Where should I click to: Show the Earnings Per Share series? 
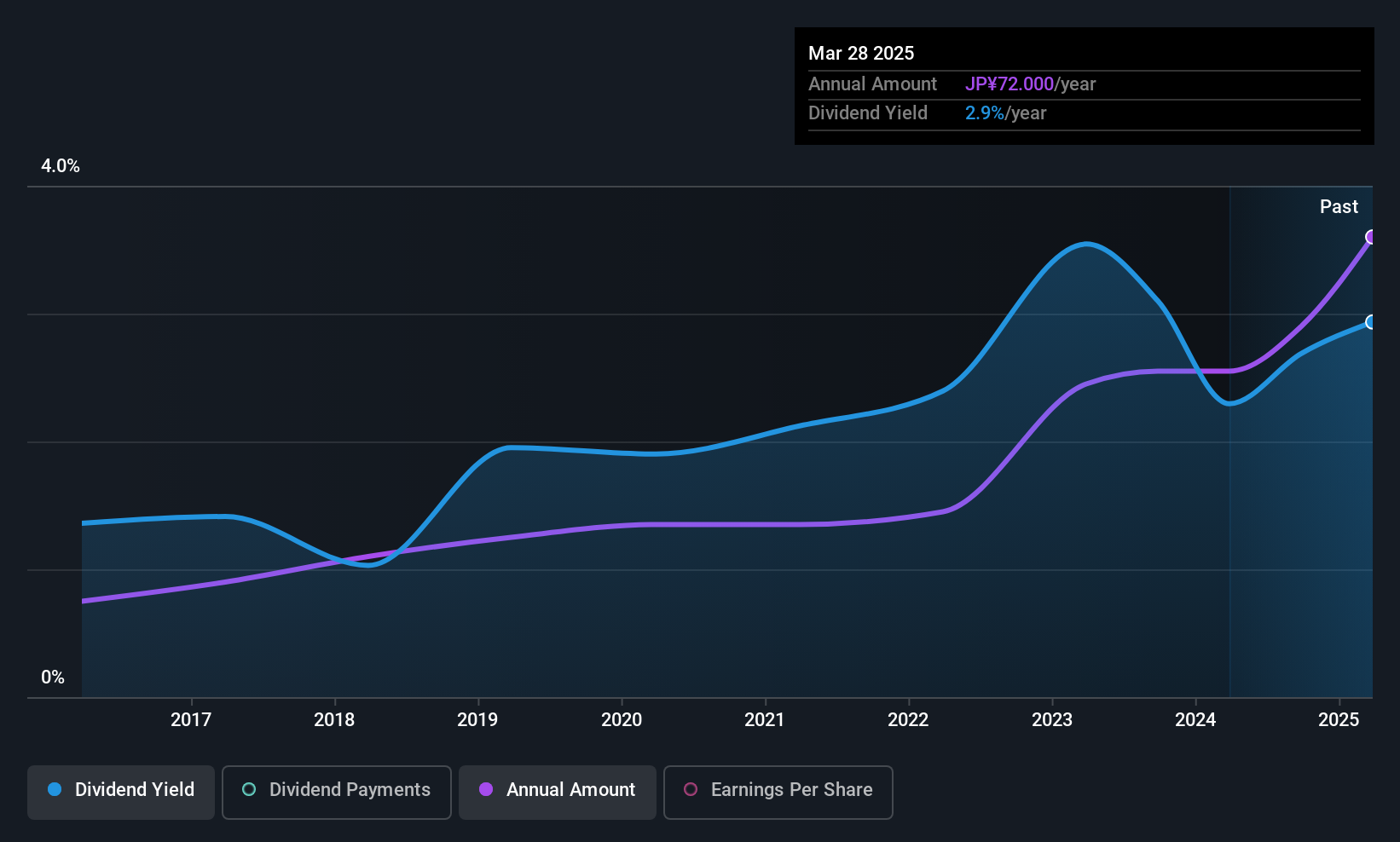tap(778, 793)
